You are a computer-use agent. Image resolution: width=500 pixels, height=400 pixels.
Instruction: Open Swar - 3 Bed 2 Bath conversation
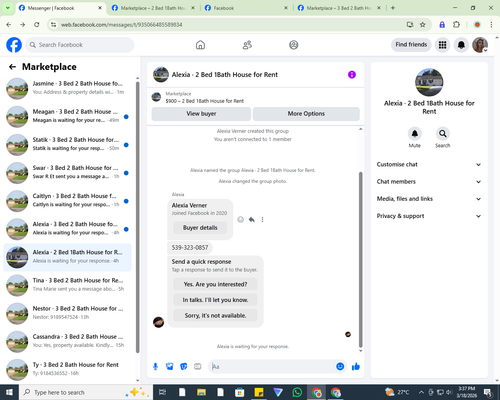(67, 173)
